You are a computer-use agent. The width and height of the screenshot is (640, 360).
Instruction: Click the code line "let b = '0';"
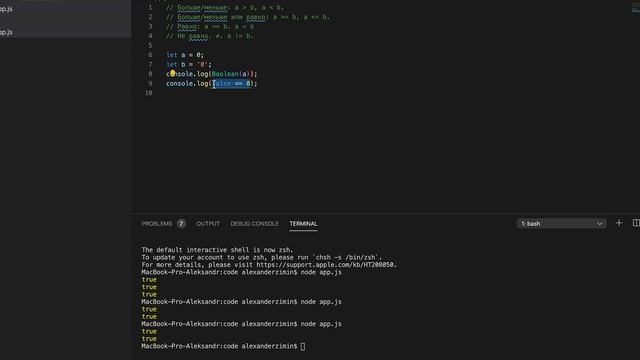(x=189, y=64)
